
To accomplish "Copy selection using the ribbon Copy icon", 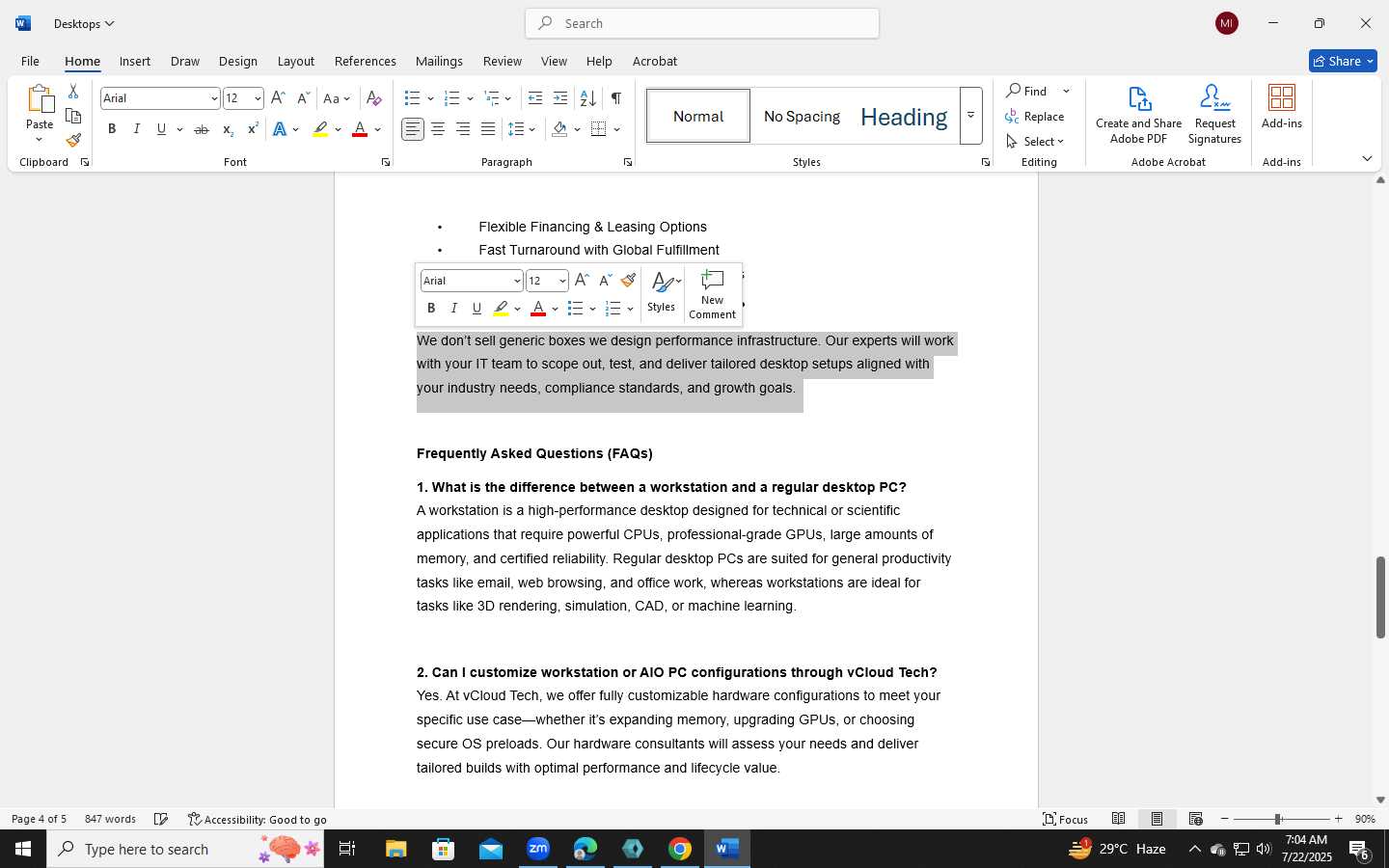I will click(73, 116).
